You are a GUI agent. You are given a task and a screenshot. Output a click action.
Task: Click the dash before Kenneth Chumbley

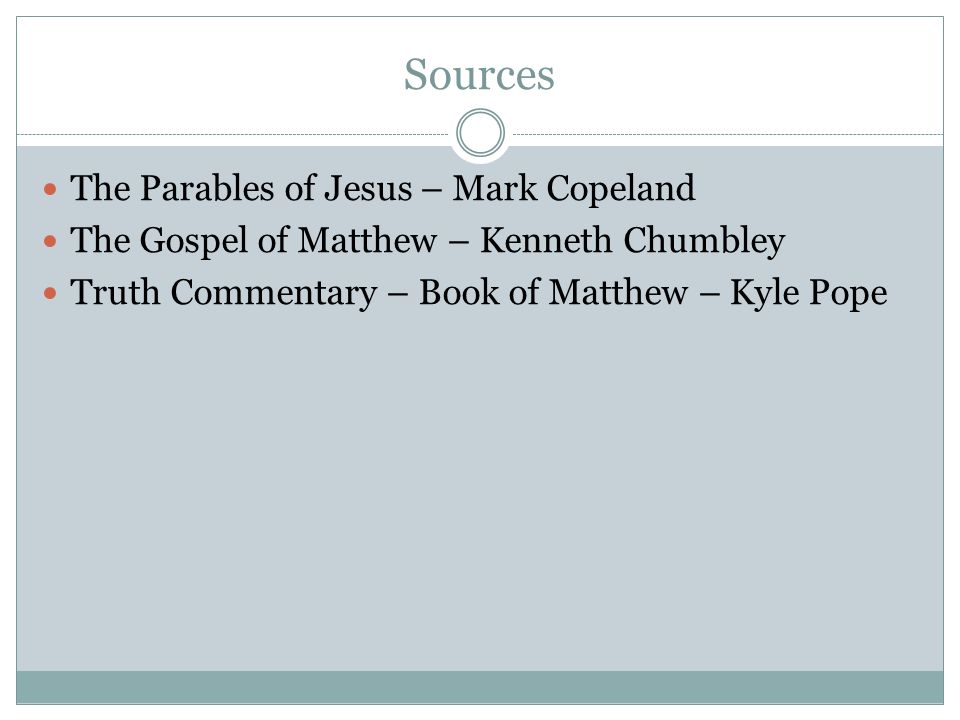pos(459,243)
